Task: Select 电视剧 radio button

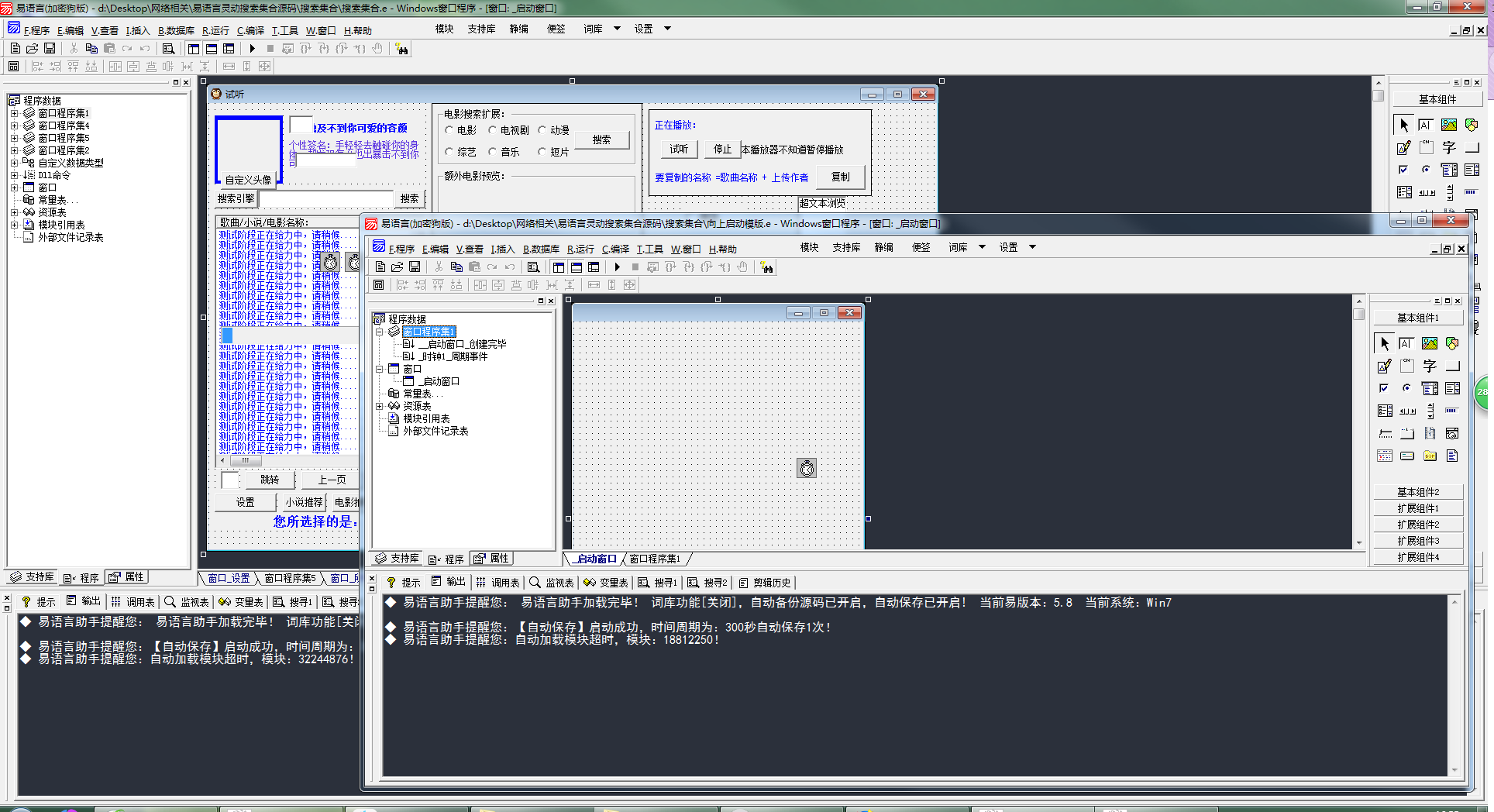Action: [x=508, y=130]
